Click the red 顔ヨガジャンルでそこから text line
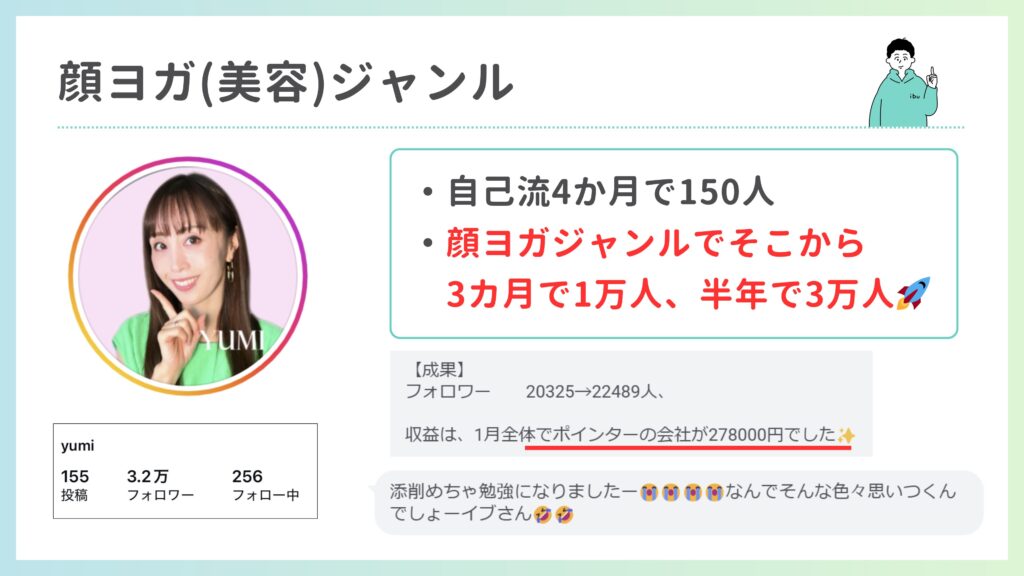This screenshot has height=576, width=1024. click(655, 243)
